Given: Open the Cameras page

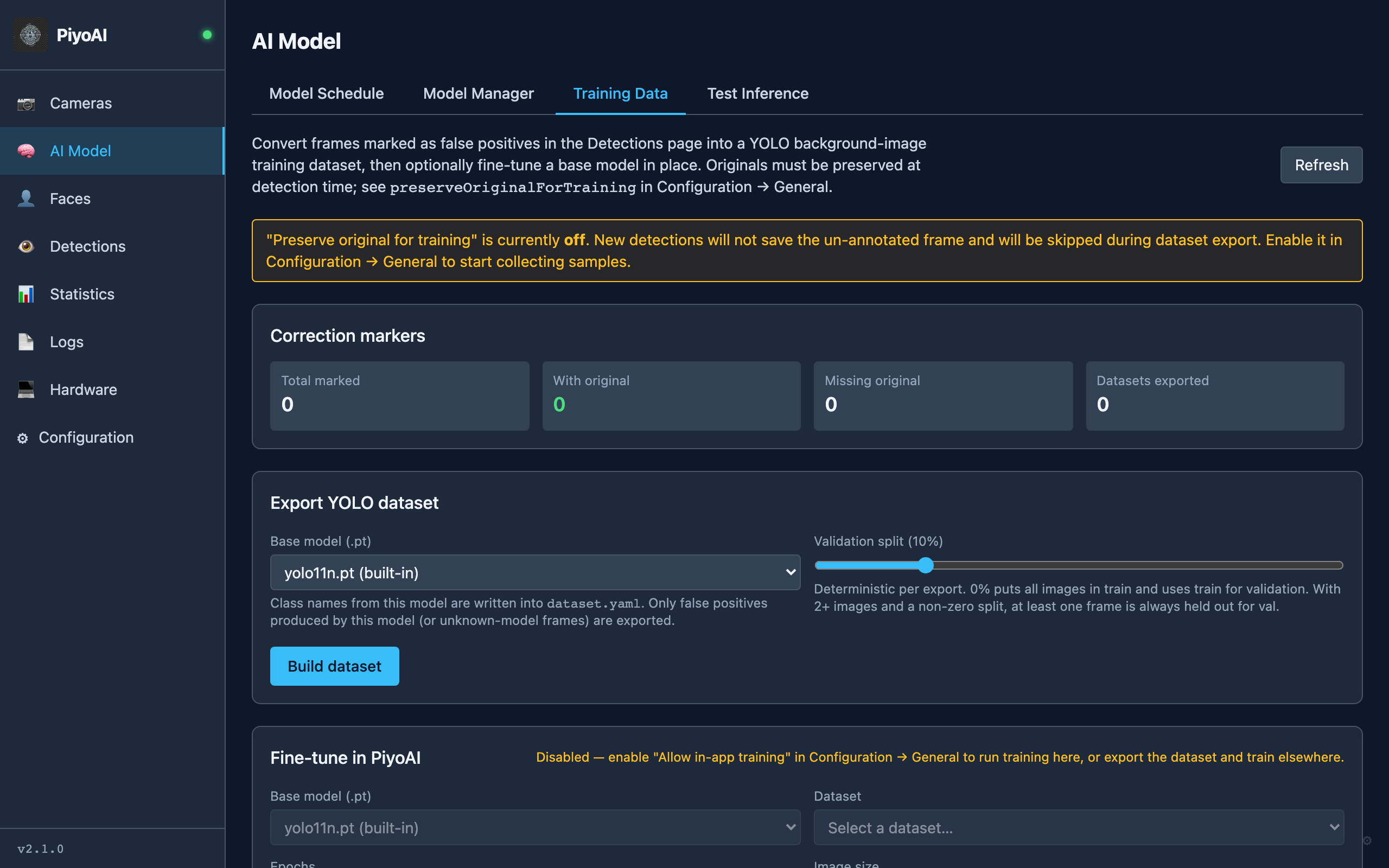Looking at the screenshot, I should coord(112,103).
